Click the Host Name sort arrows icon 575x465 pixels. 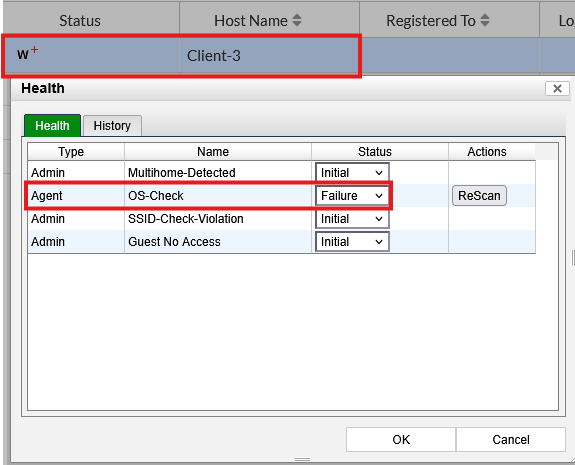pyautogui.click(x=297, y=21)
